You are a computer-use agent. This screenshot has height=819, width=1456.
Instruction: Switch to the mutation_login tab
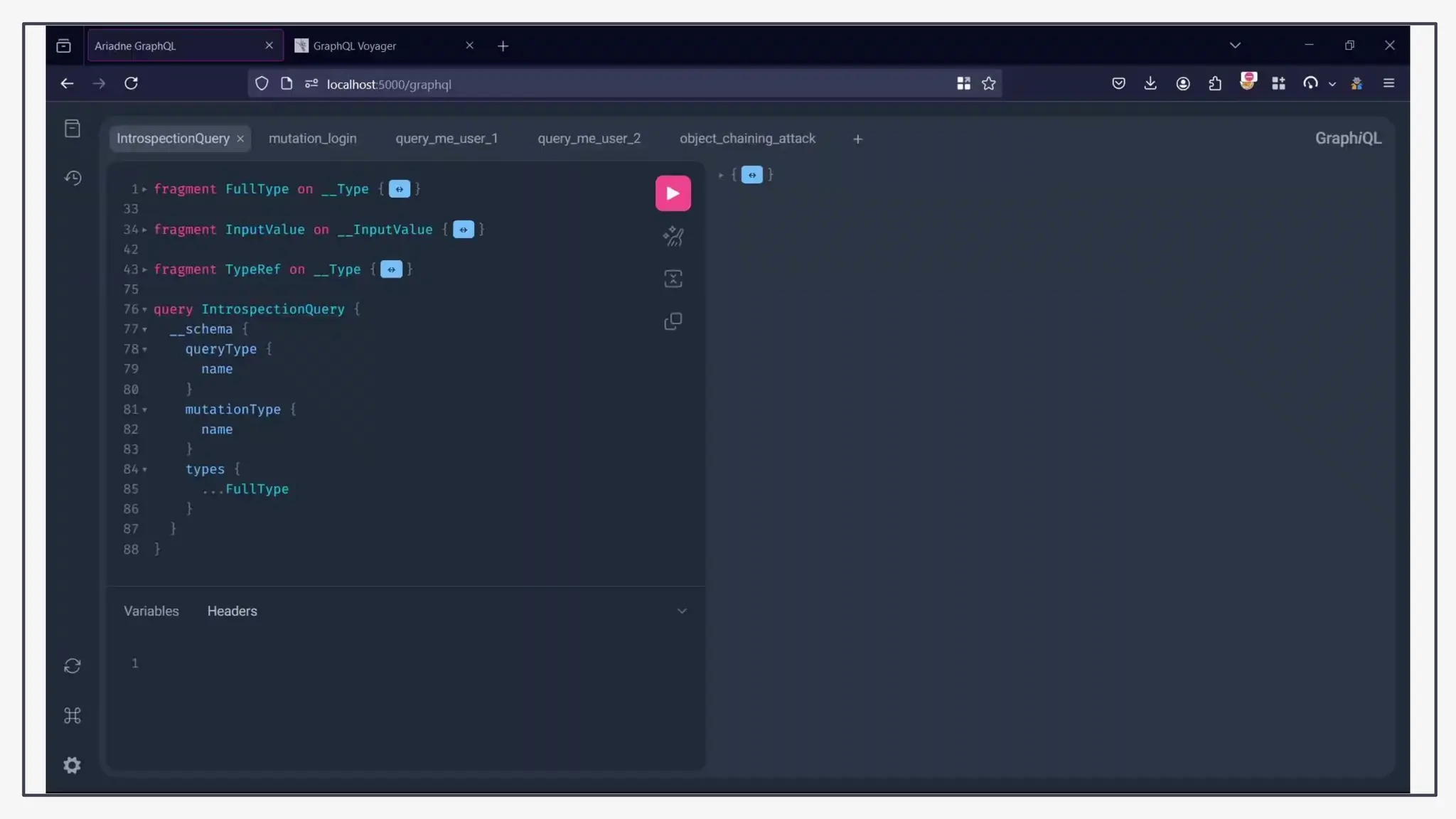pos(312,139)
